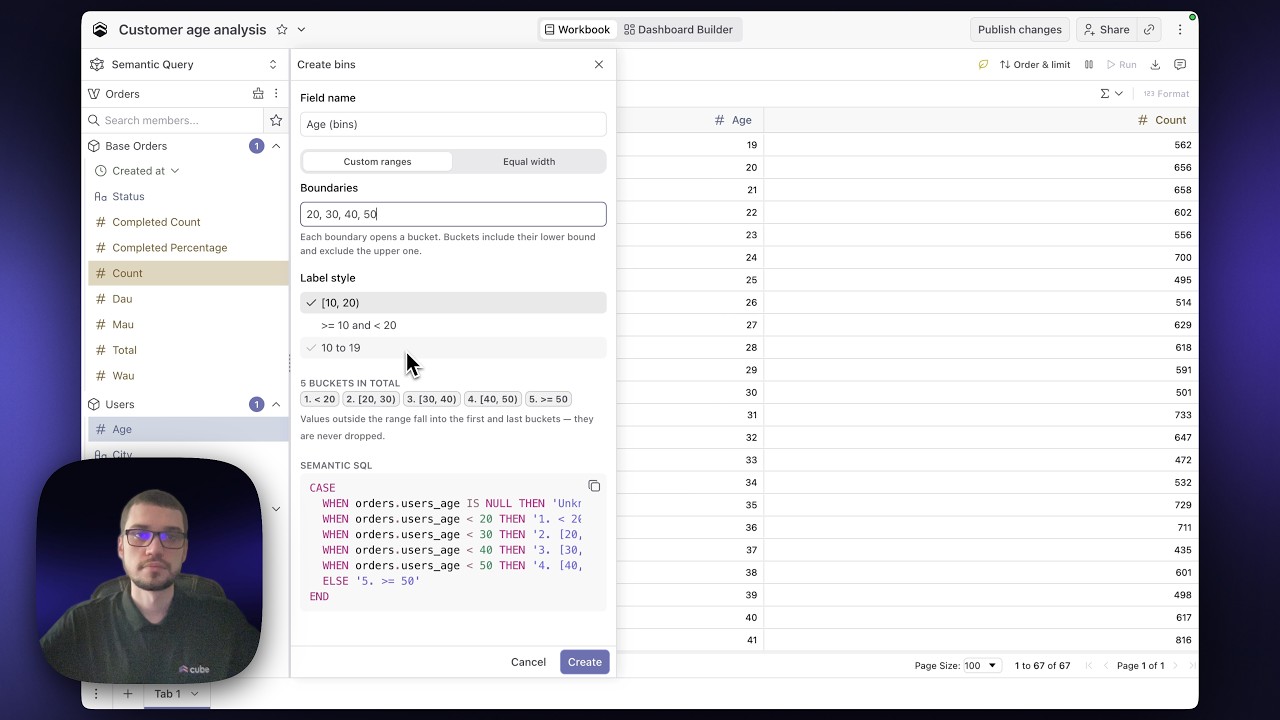Click the '1. < 20' bucket chip

[x=320, y=399]
